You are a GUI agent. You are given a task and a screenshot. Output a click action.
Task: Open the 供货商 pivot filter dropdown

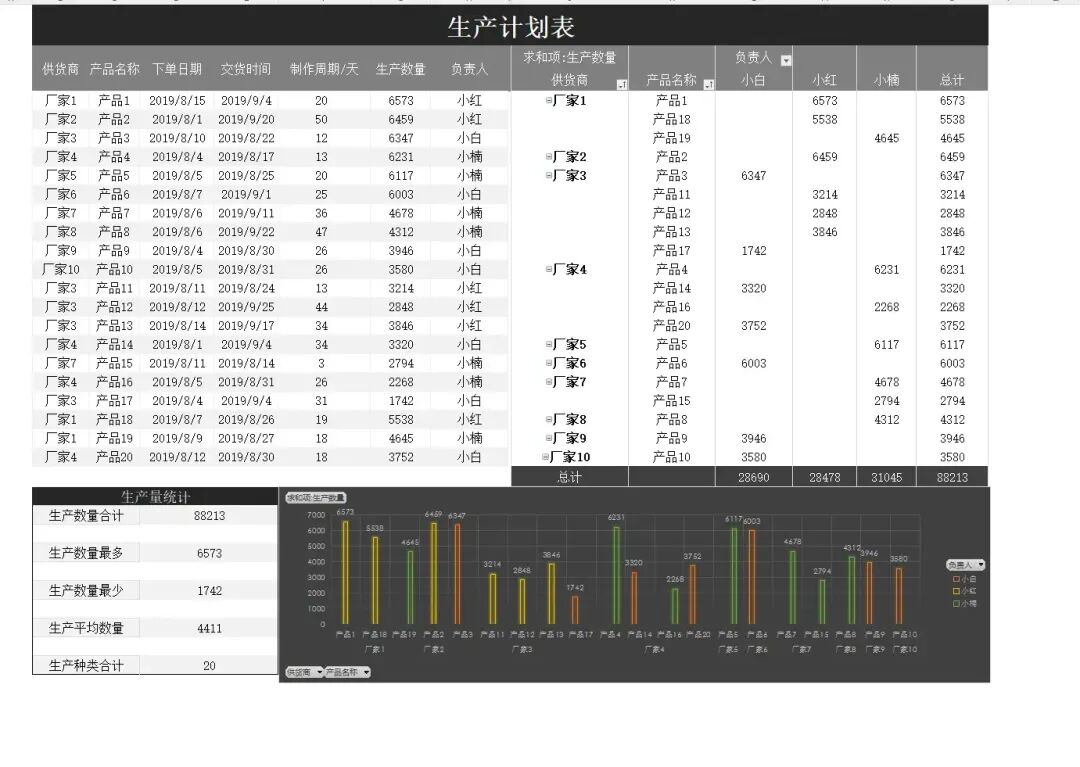pyautogui.click(x=621, y=85)
